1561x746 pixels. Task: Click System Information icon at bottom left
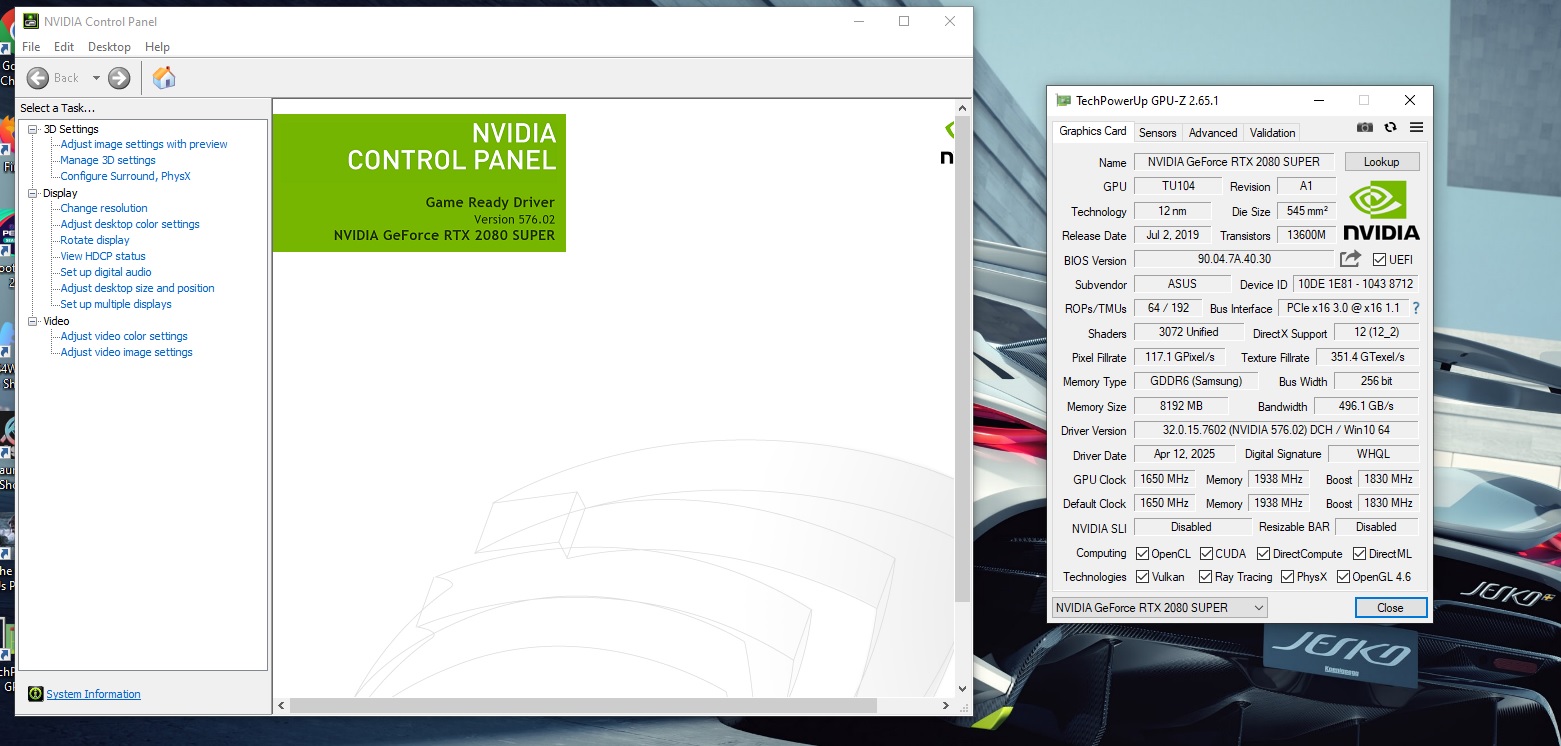click(36, 694)
